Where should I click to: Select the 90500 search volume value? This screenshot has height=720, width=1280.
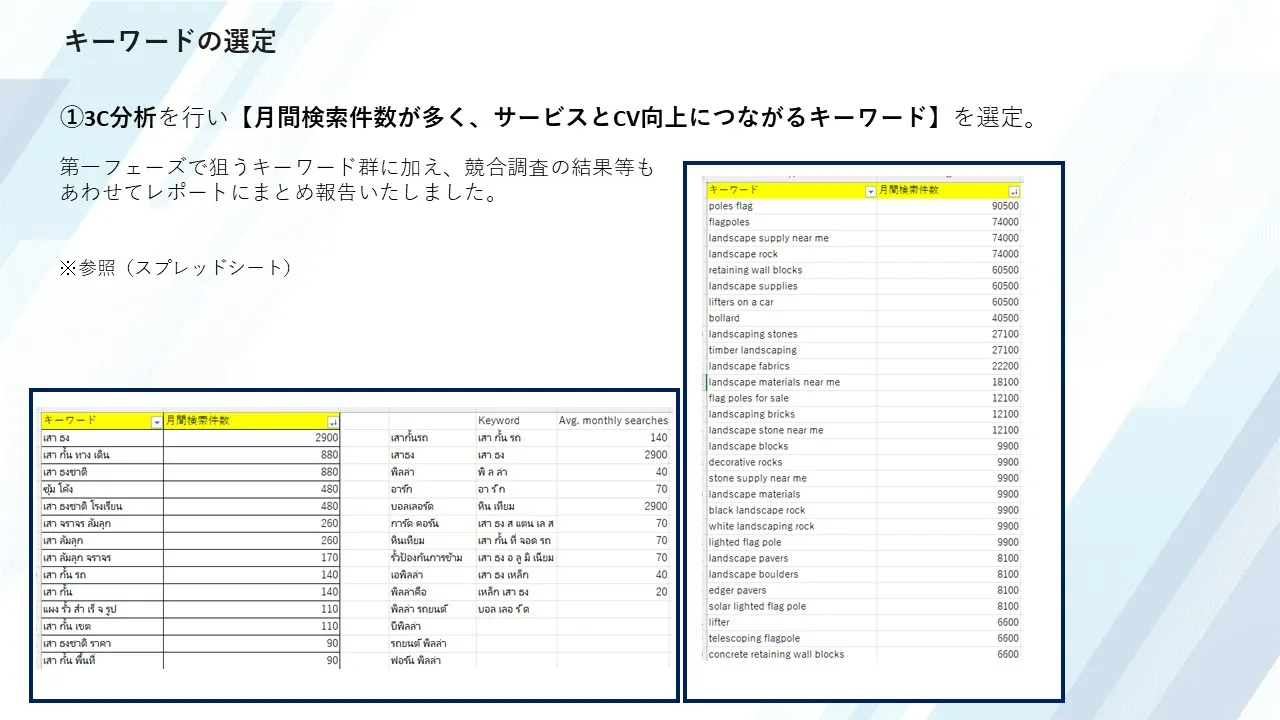point(1005,206)
